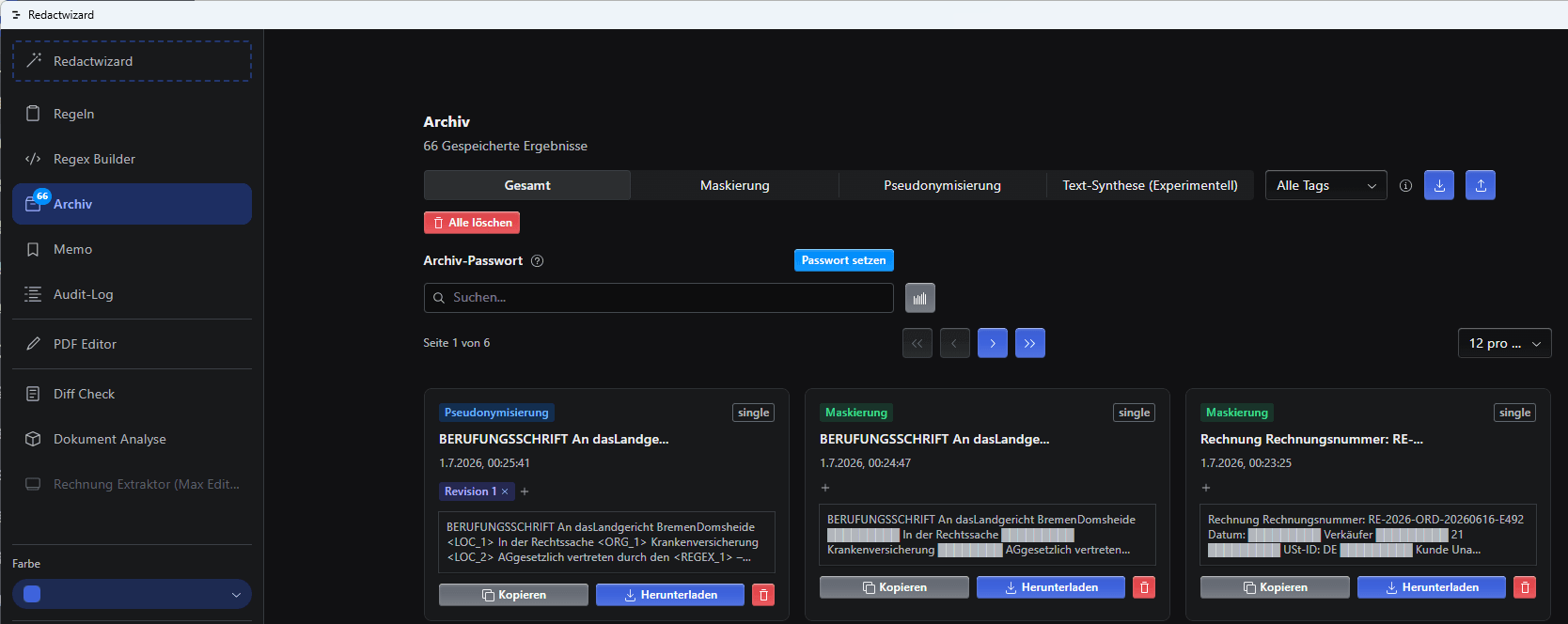Download the Rechnung Rechnungsnummer result

tap(1432, 587)
